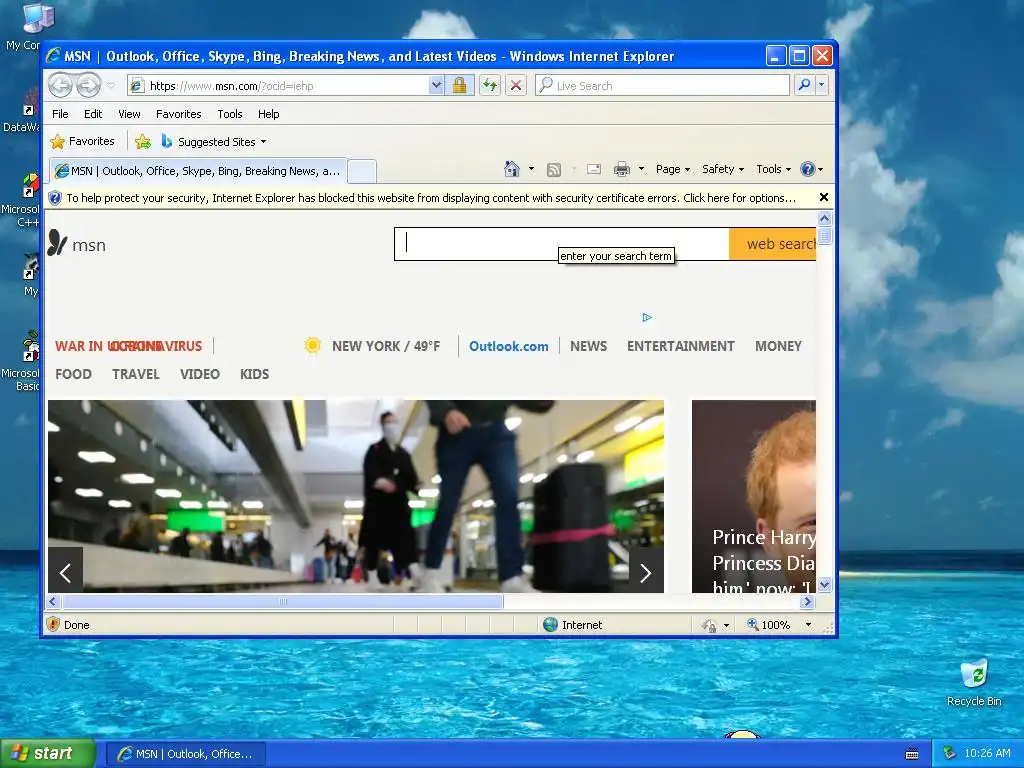Dismiss the security information bar
The height and width of the screenshot is (768, 1024).
click(x=824, y=197)
